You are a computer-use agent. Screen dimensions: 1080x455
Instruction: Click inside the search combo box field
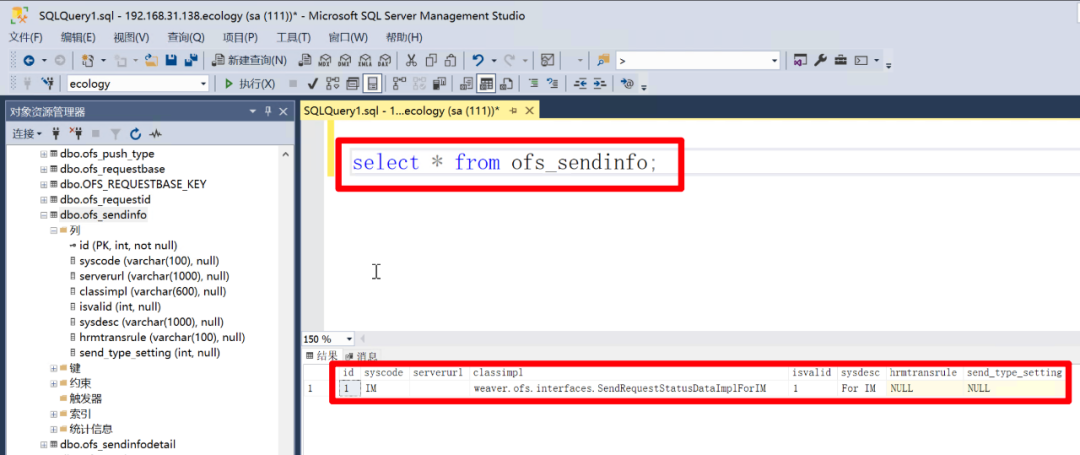coord(692,61)
